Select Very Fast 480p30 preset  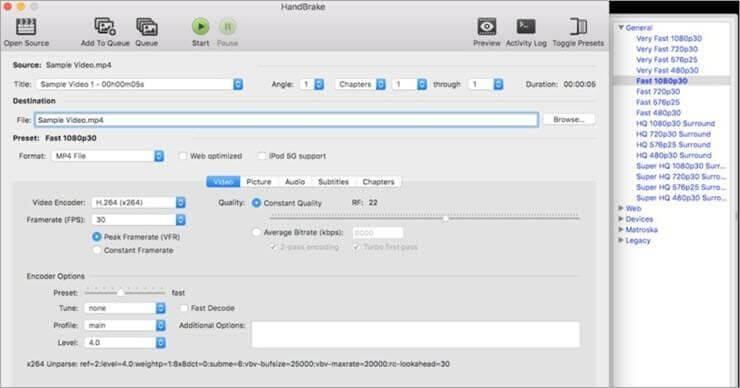pyautogui.click(x=667, y=70)
